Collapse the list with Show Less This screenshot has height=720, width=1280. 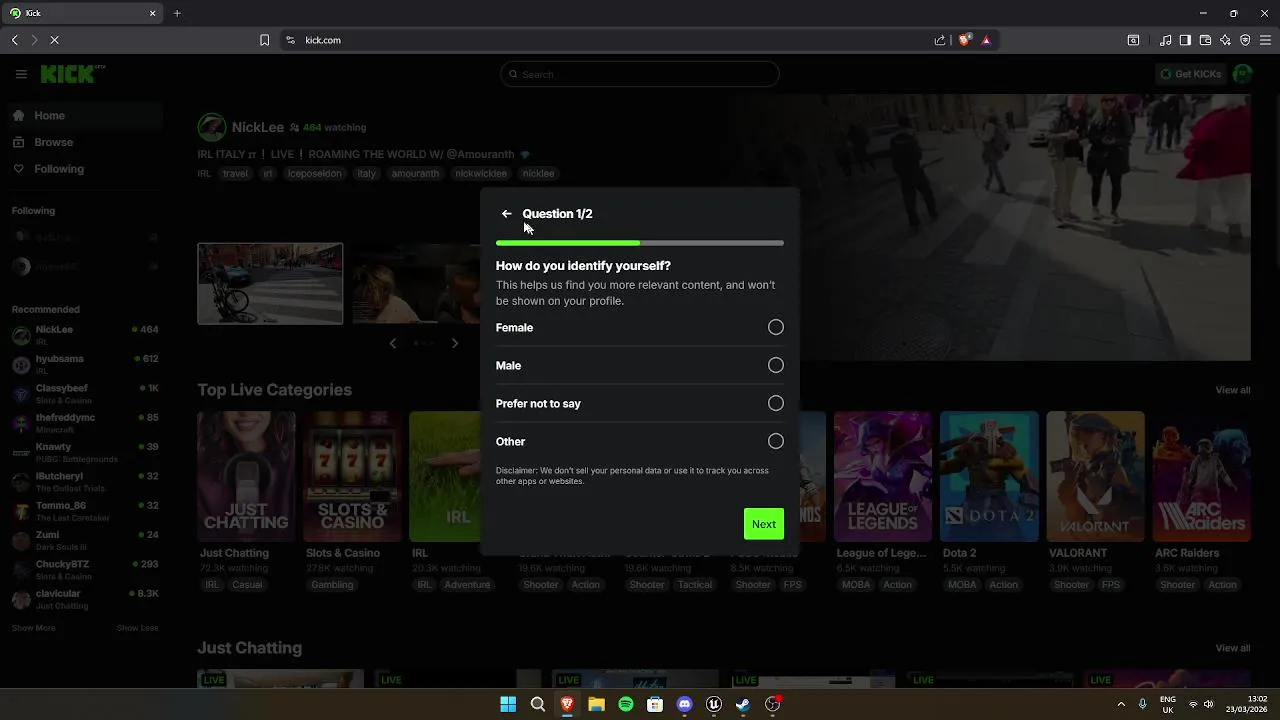tap(138, 628)
